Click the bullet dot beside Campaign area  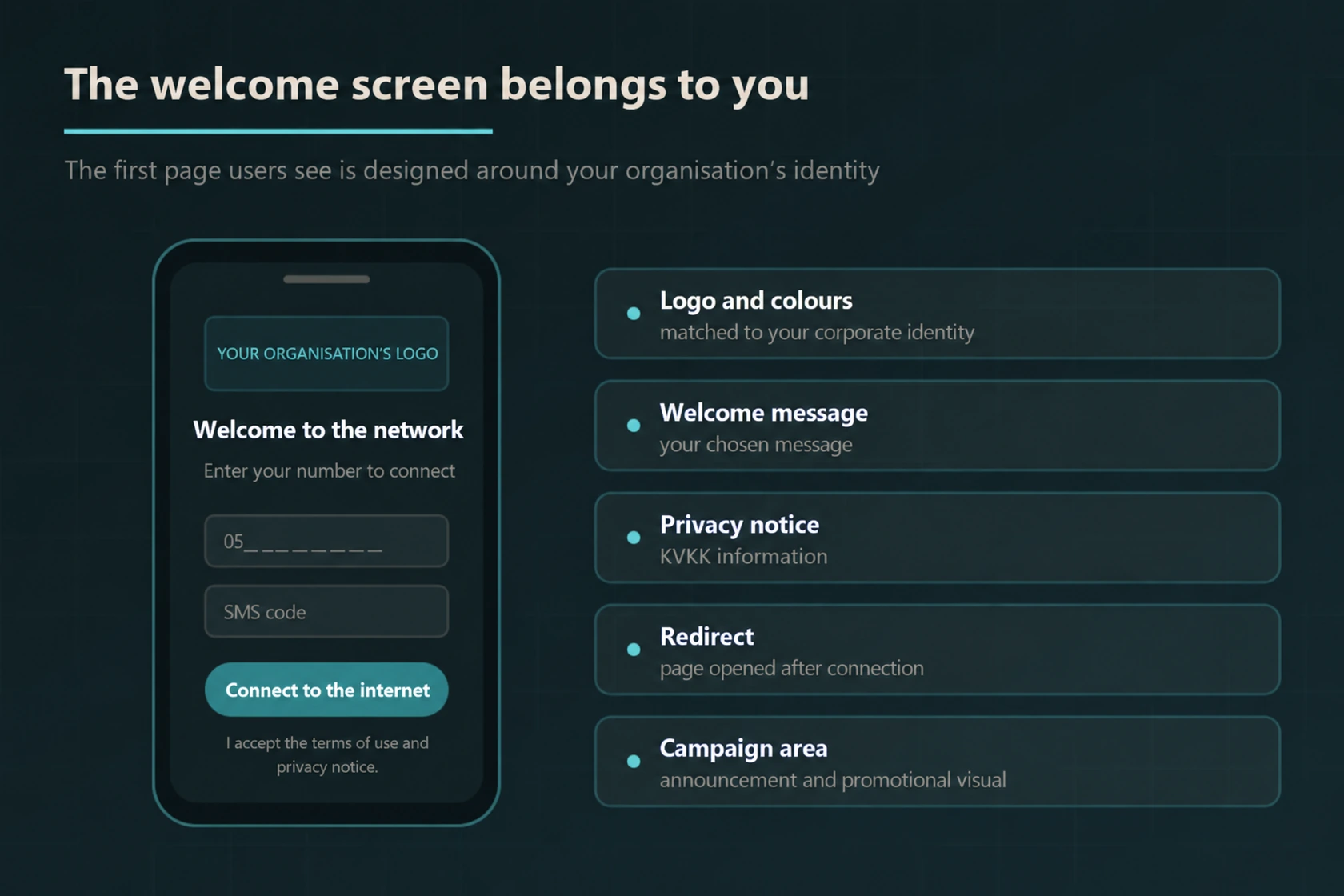click(x=634, y=762)
